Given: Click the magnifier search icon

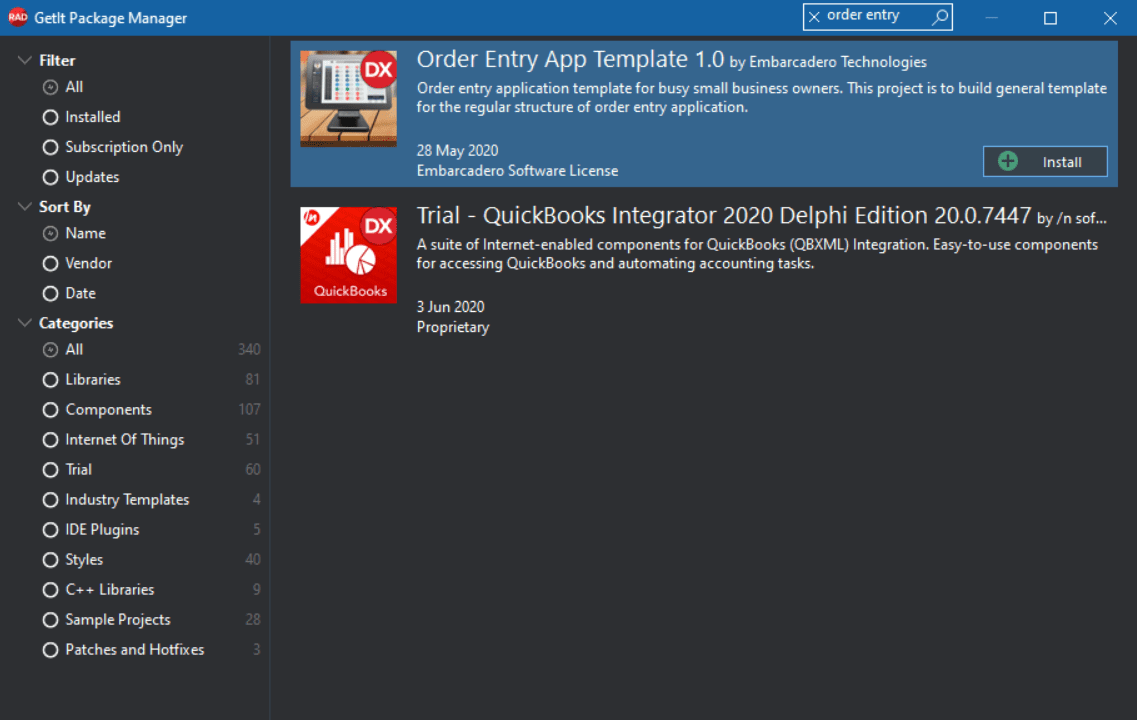Looking at the screenshot, I should point(940,17).
